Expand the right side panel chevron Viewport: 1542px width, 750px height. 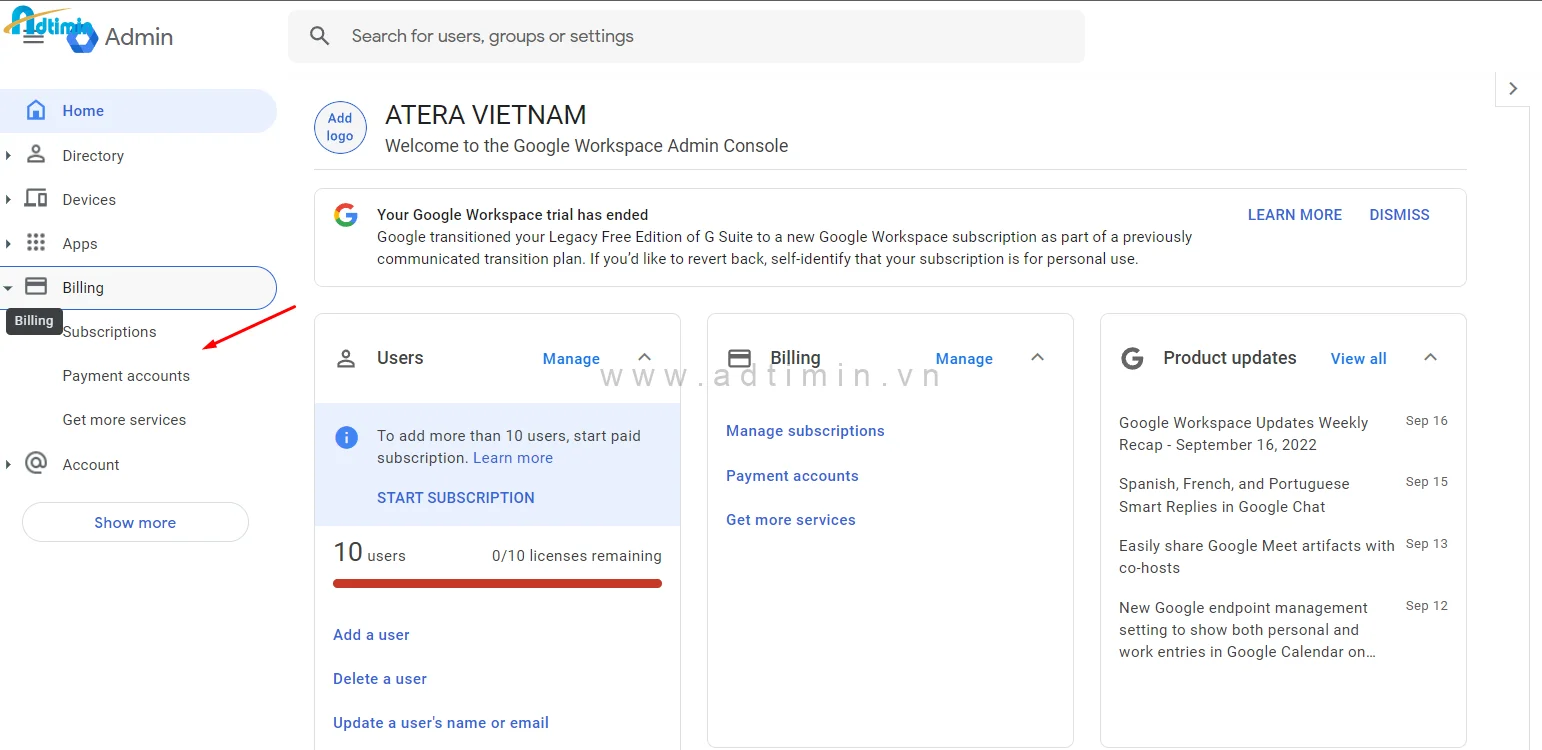(x=1513, y=88)
